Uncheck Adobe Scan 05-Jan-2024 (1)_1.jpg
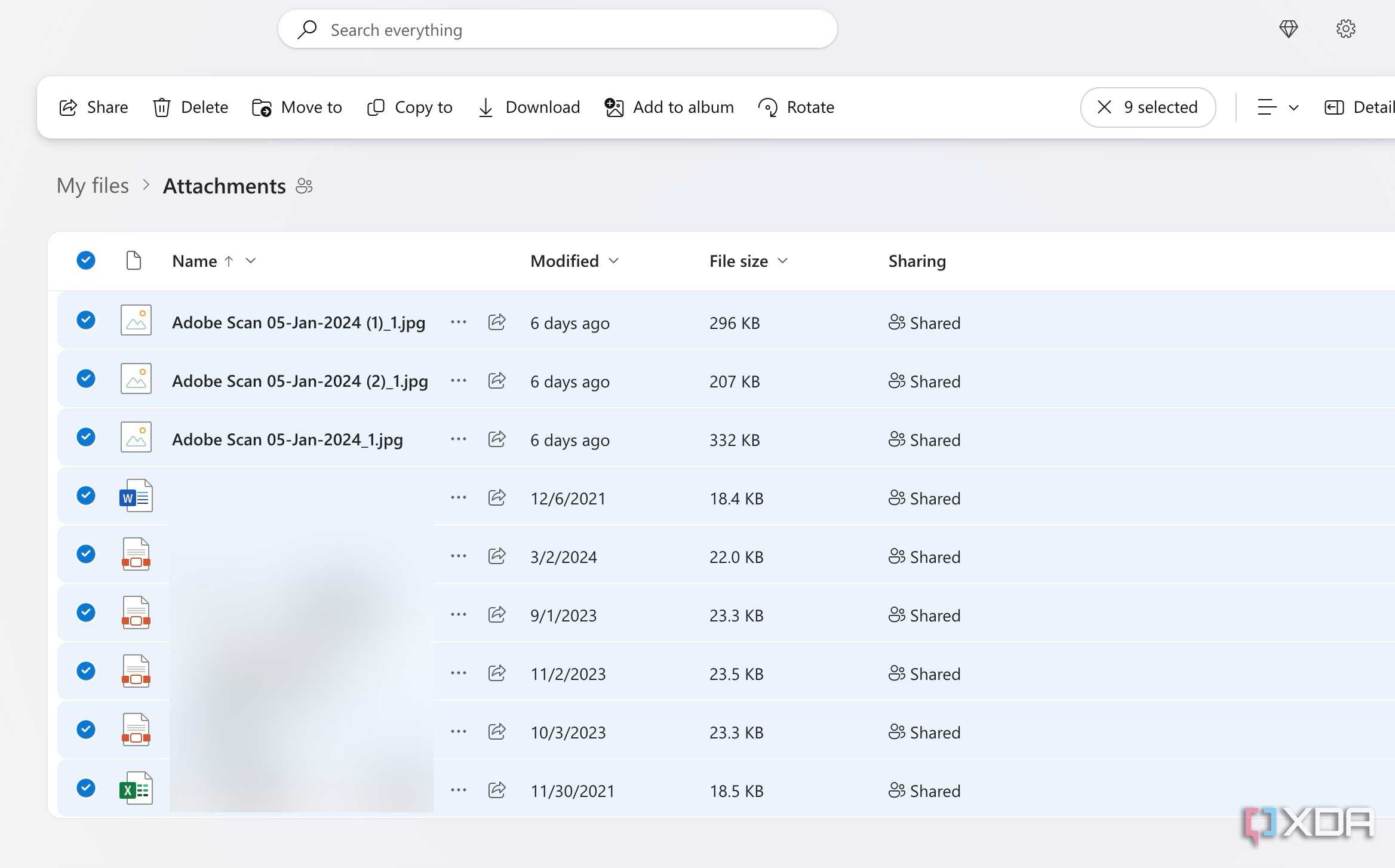The image size is (1395, 868). [86, 320]
